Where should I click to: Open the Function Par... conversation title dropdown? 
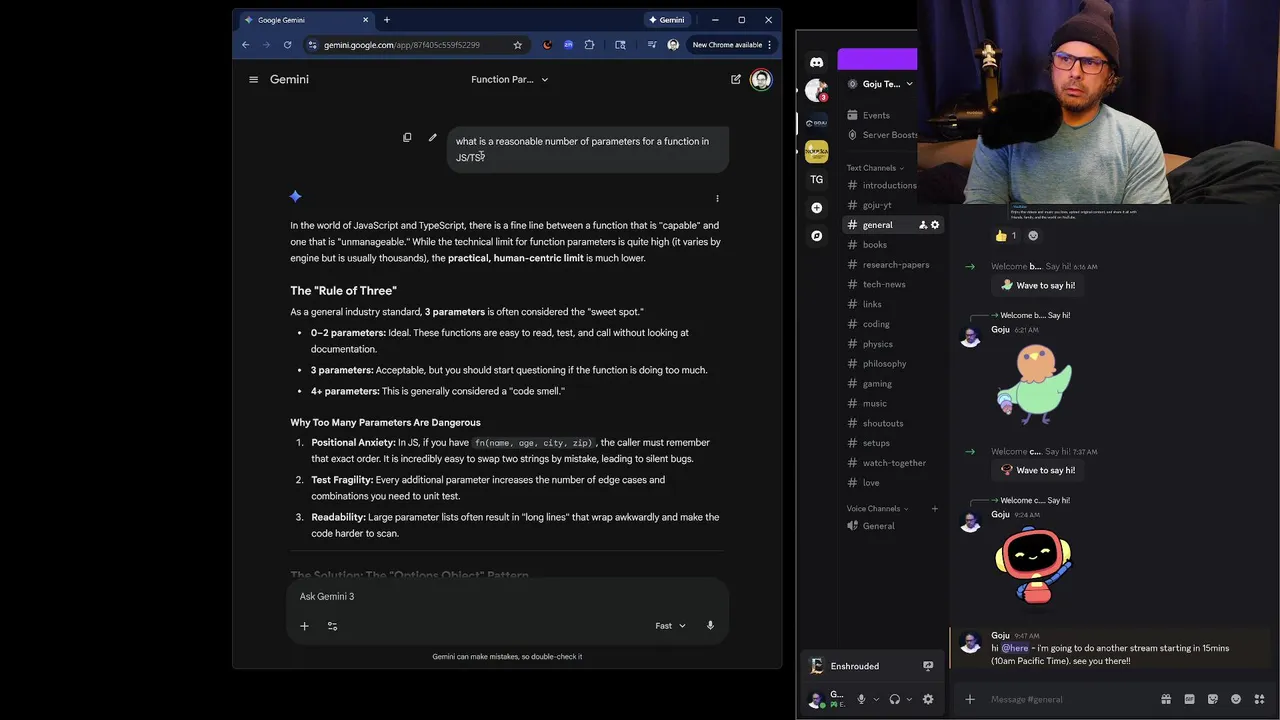point(509,79)
